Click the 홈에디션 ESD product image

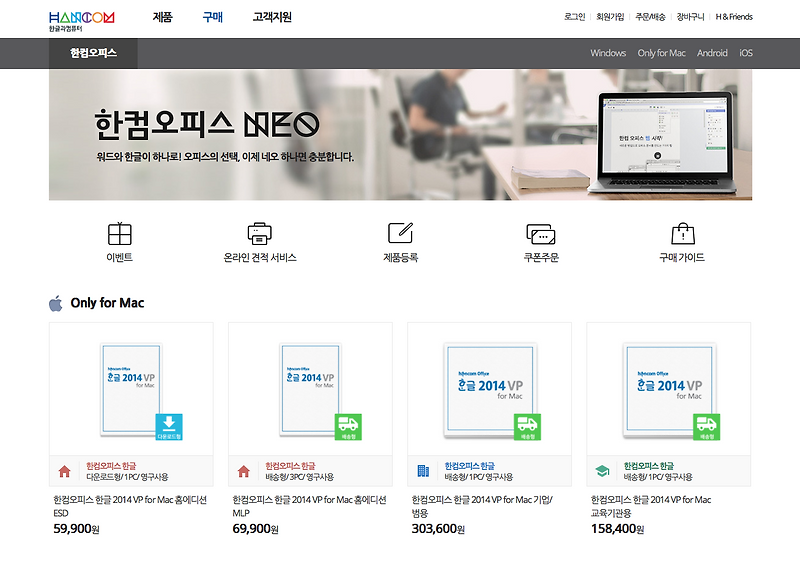click(x=131, y=389)
